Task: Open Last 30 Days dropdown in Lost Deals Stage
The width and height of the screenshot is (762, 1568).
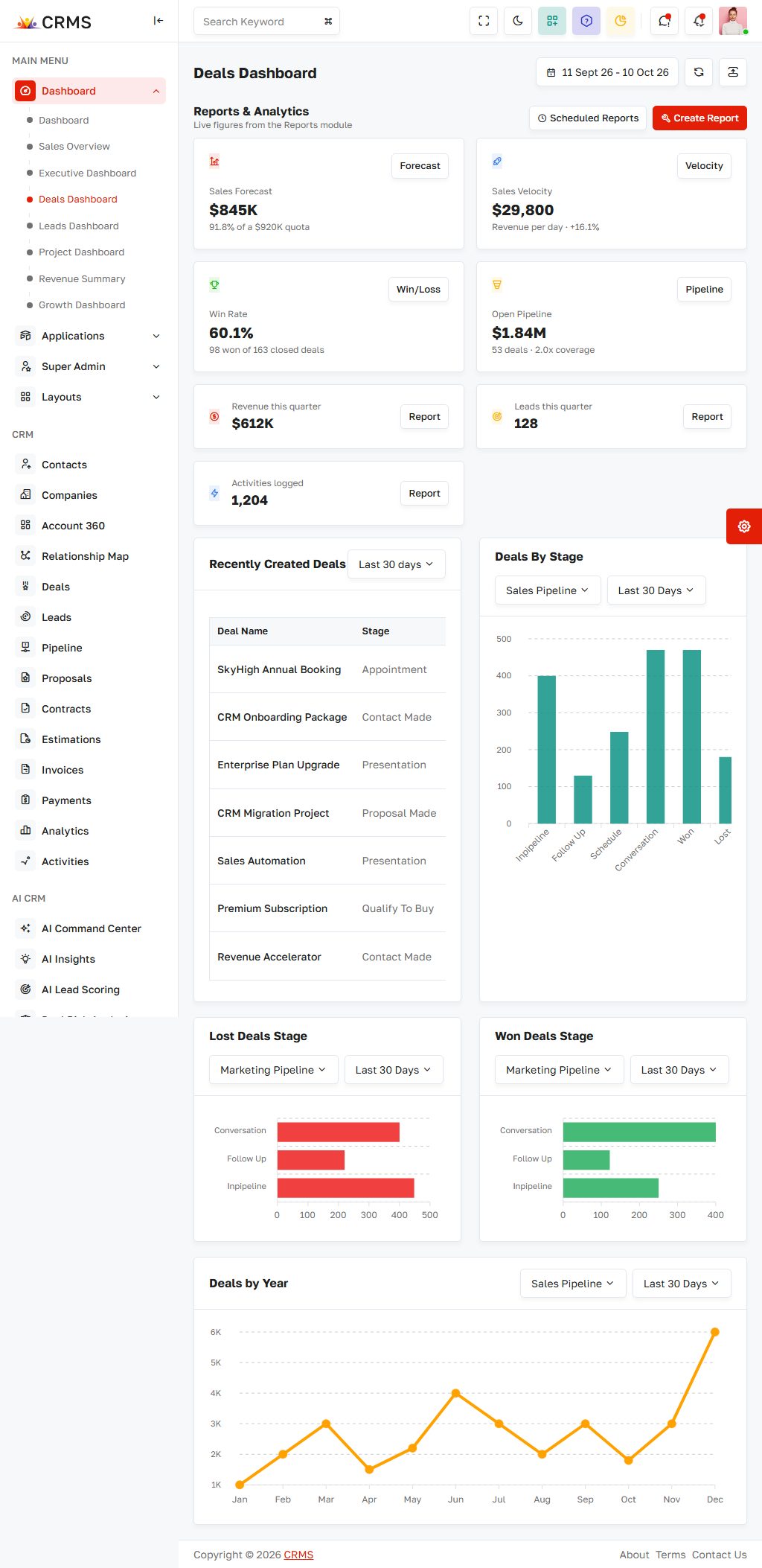Action: click(x=394, y=1070)
